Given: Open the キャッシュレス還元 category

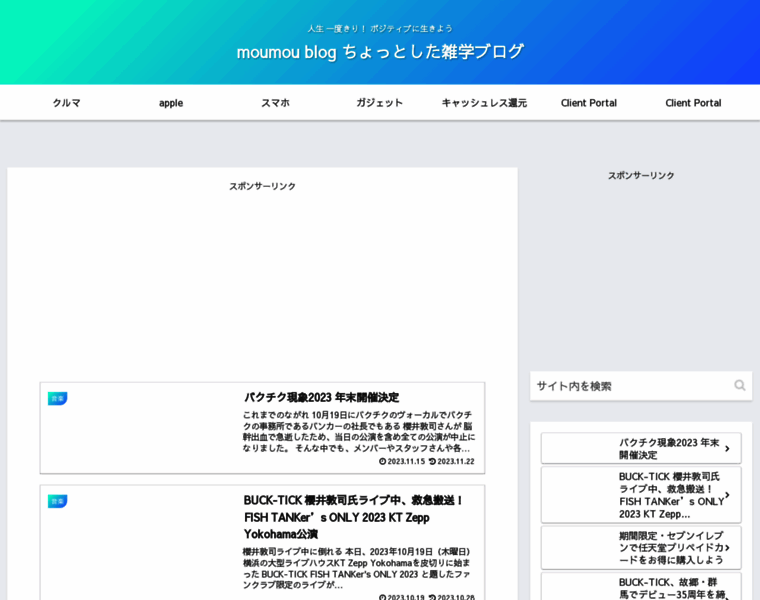Looking at the screenshot, I should click(x=484, y=102).
